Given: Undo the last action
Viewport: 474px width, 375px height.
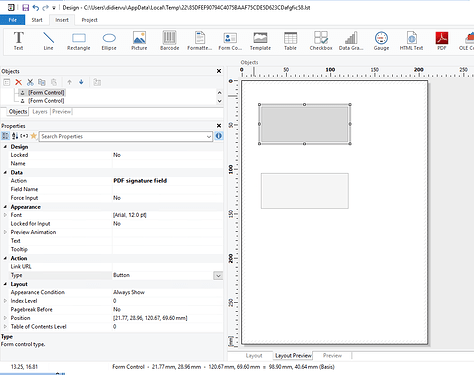Looking at the screenshot, I should click(36, 7).
